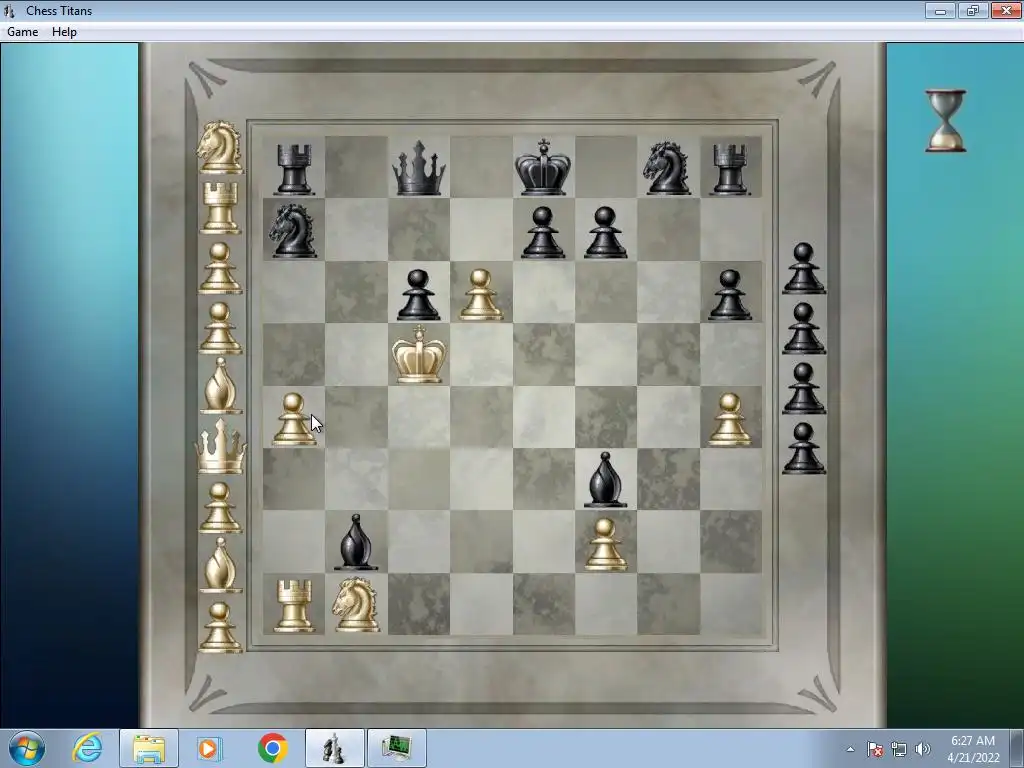
Task: Select the black bishop on b2
Action: (356, 543)
